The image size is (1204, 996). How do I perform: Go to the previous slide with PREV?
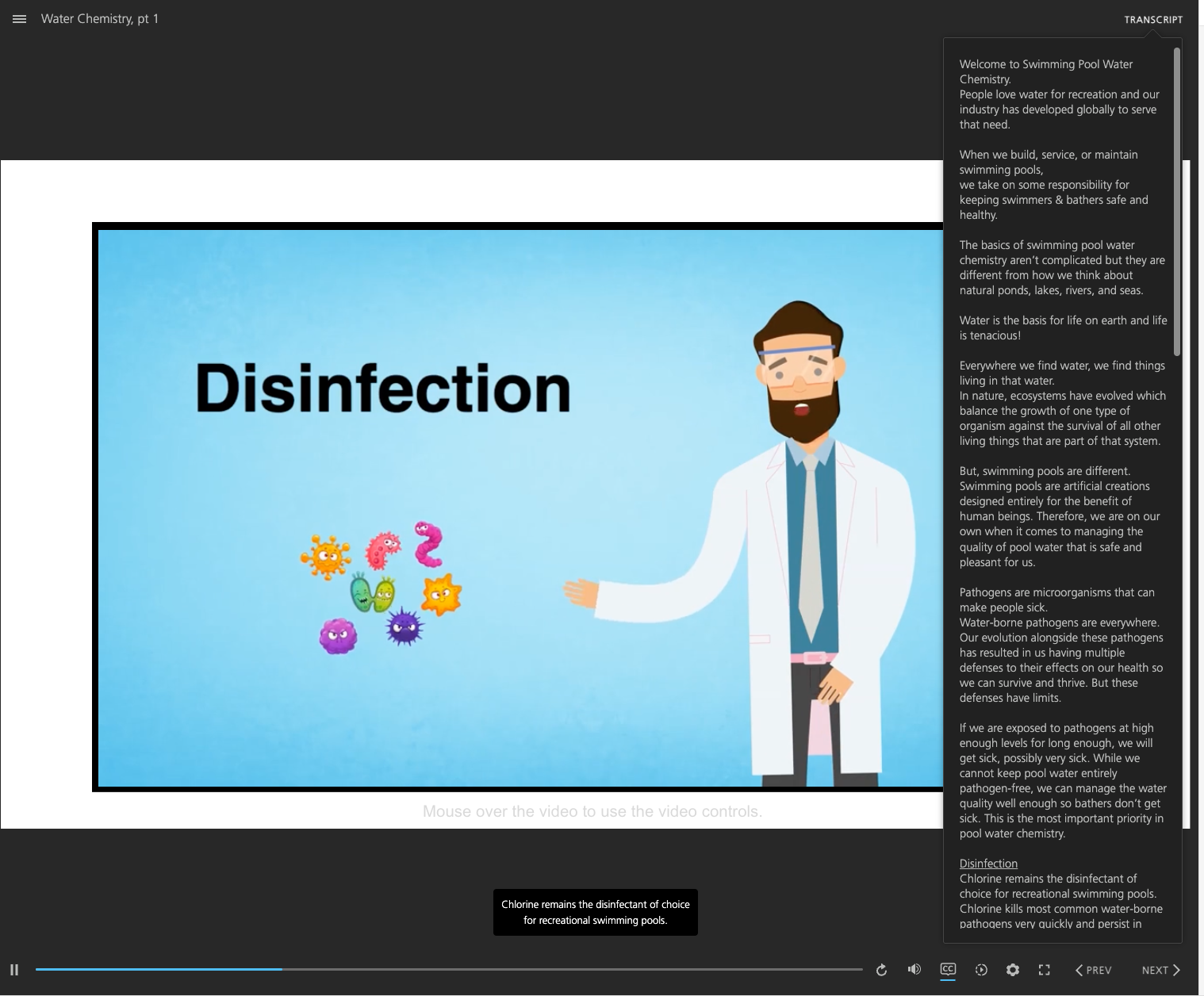(x=1093, y=970)
